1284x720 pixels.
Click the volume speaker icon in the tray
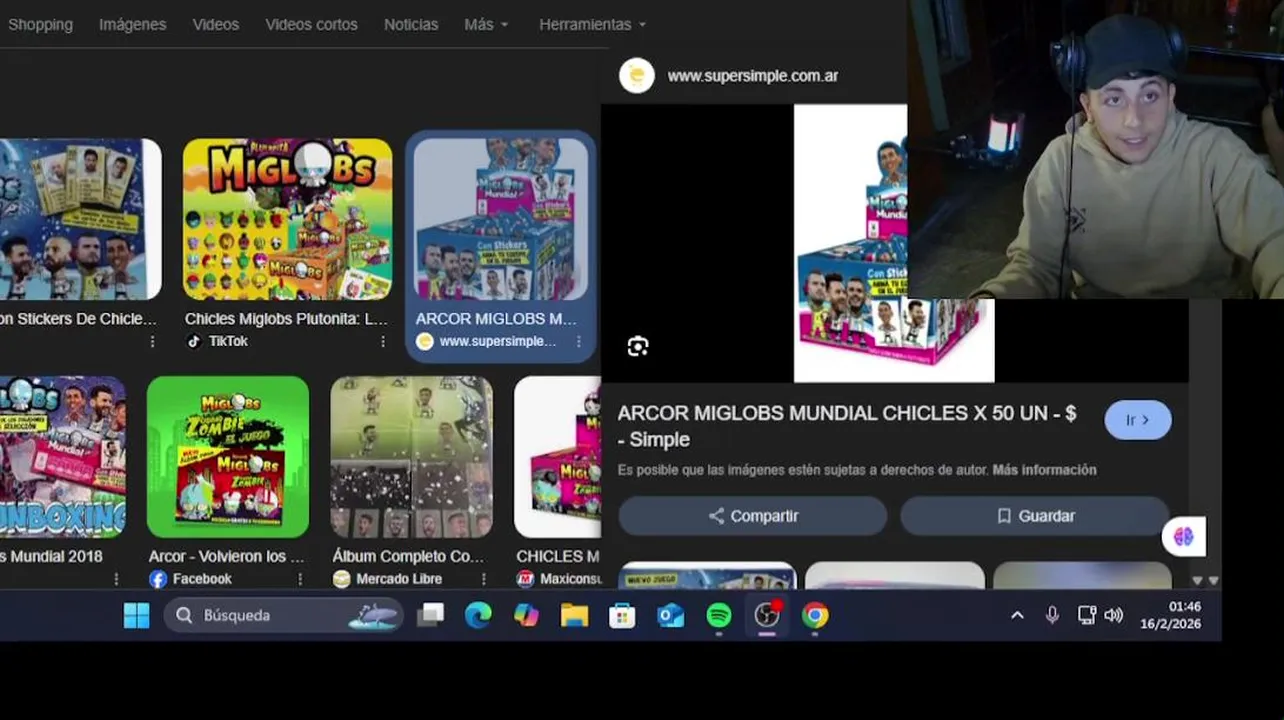coord(1113,615)
